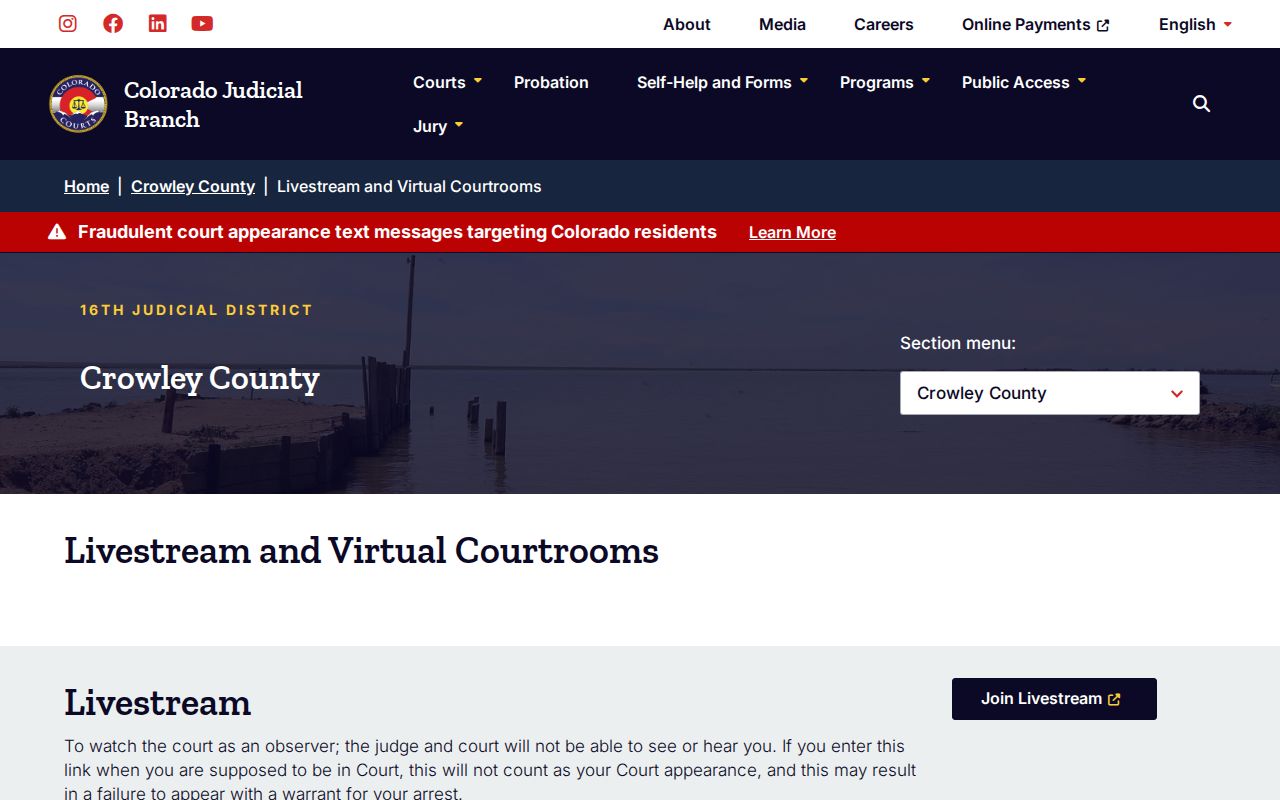This screenshot has height=800, width=1280.
Task: Click the Crowley County banner title
Action: coord(200,378)
